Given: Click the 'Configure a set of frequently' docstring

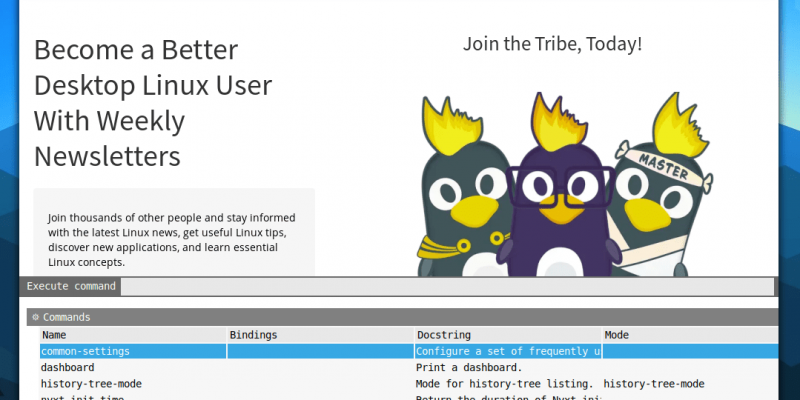Looking at the screenshot, I should (x=508, y=351).
